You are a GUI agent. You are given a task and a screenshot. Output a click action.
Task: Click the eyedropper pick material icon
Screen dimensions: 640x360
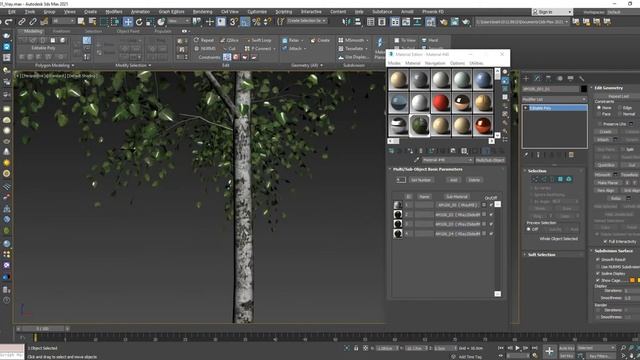(x=417, y=160)
